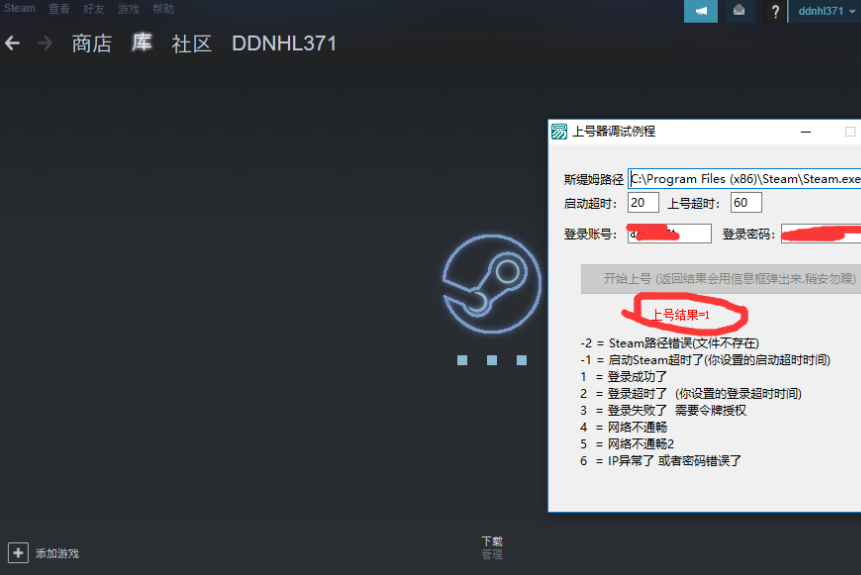This screenshot has height=575, width=861.
Task: Expand the ddnhl371 account dropdown
Action: 825,11
